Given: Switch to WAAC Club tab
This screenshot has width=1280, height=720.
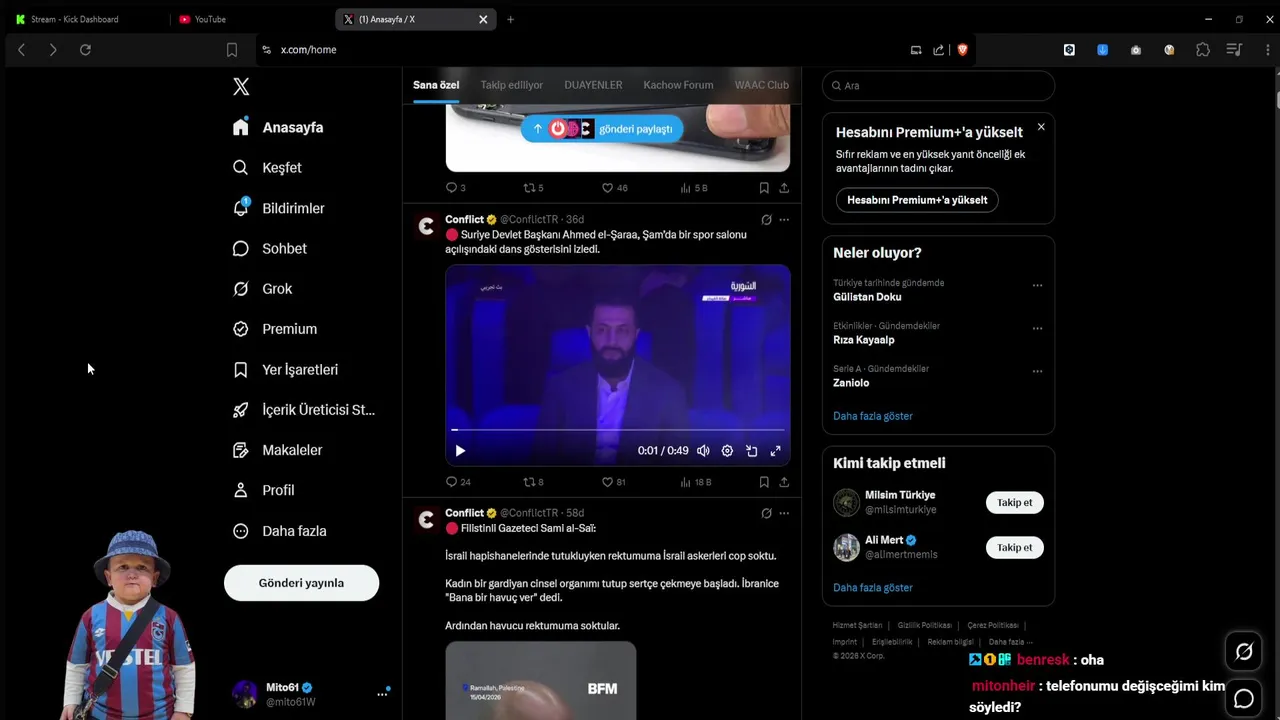Looking at the screenshot, I should (762, 85).
